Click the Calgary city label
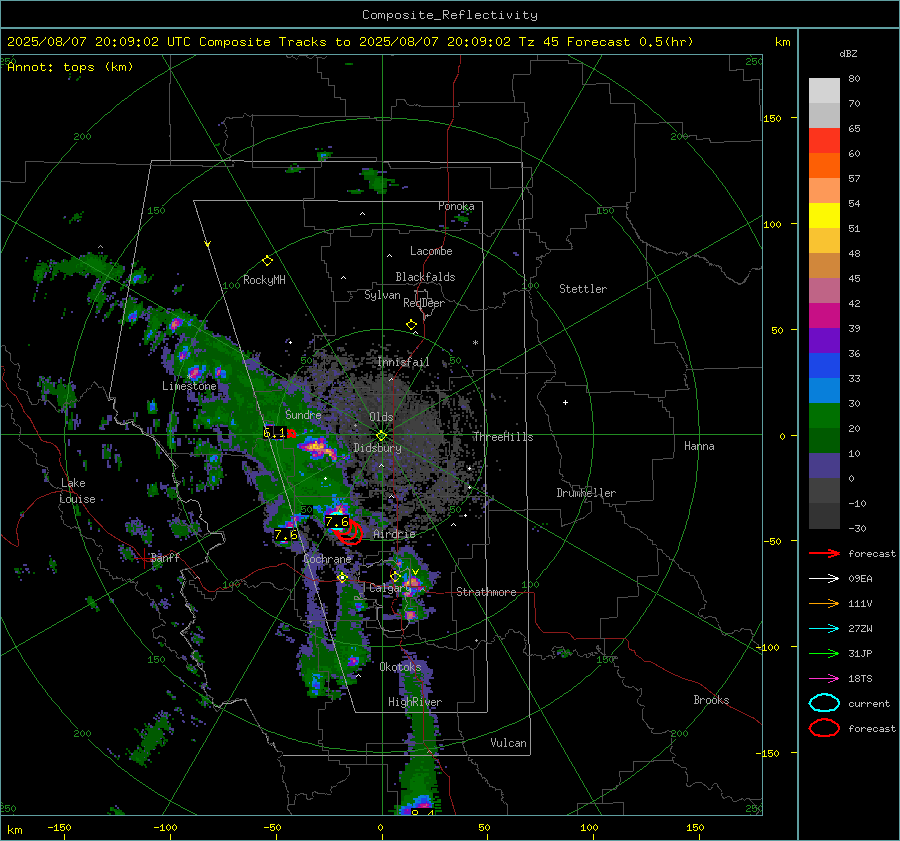Screen dimensions: 900x841 tap(390, 588)
